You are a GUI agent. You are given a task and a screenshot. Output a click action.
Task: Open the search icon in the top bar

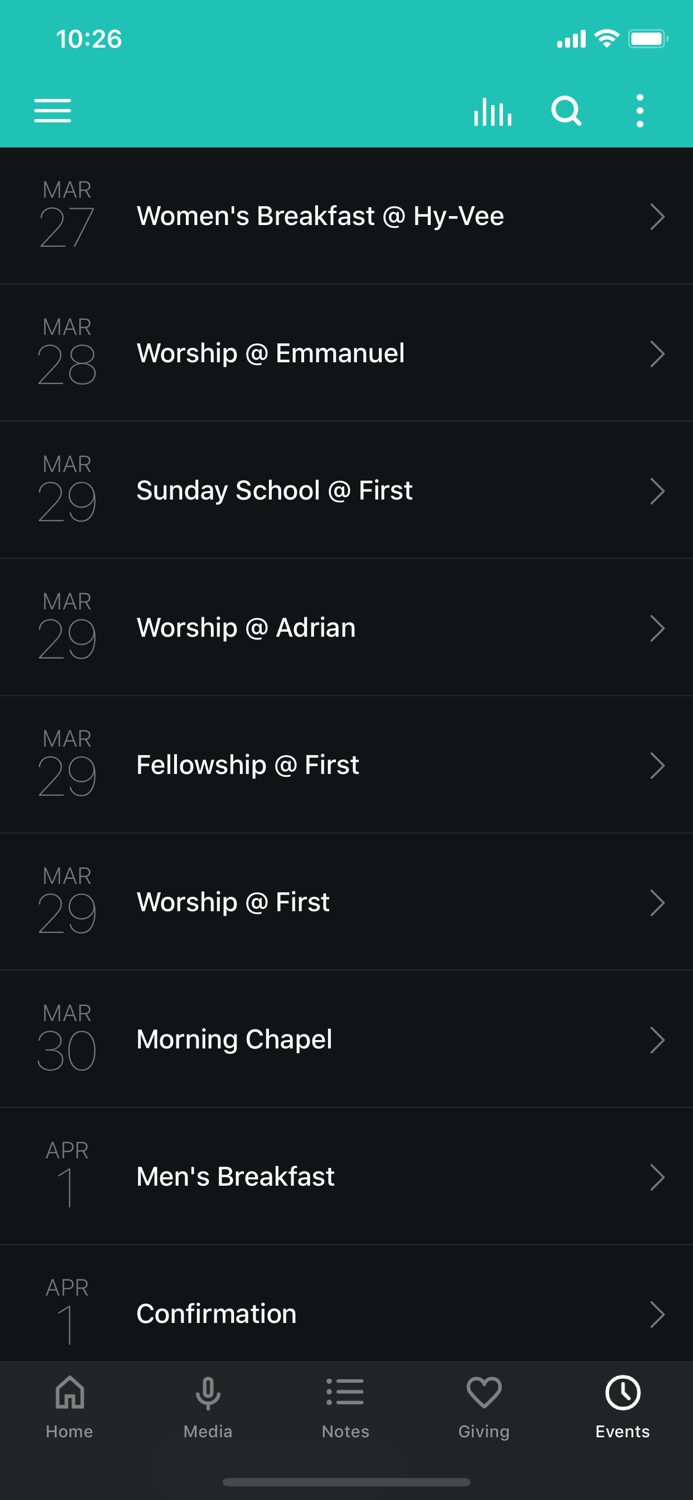coord(566,111)
